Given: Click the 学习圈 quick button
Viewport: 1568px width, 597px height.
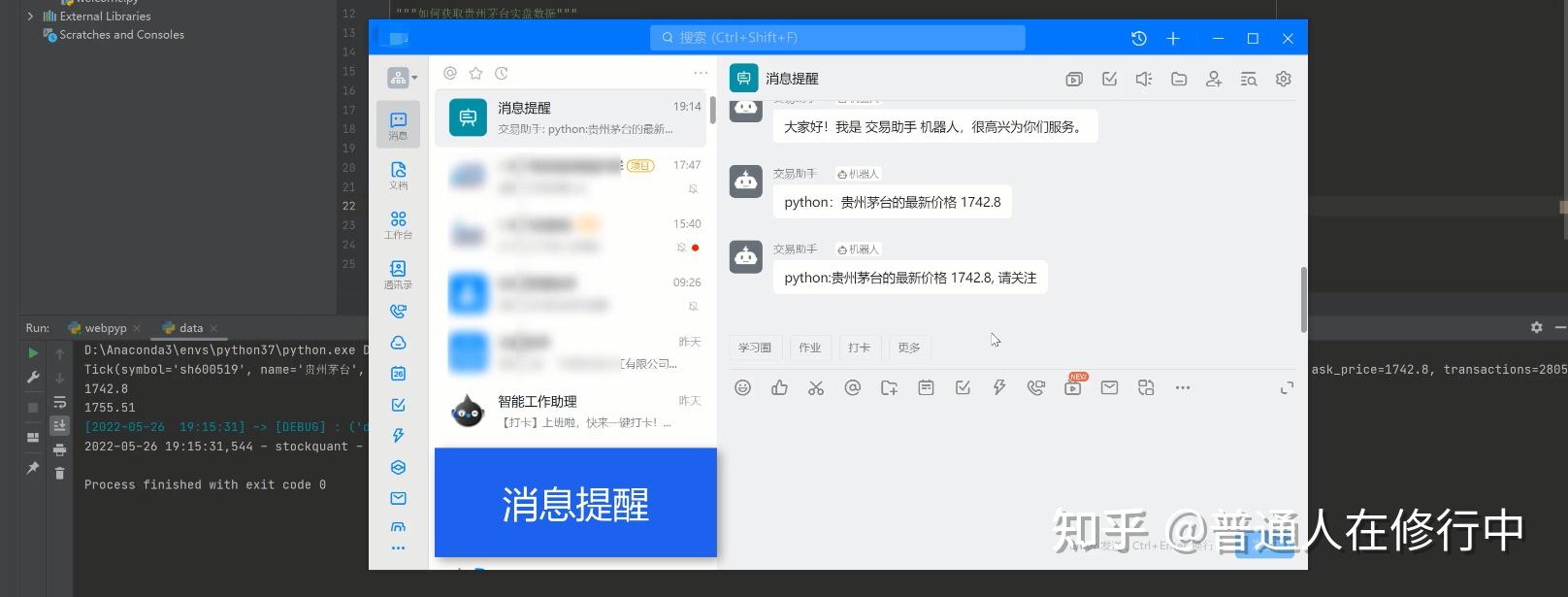Looking at the screenshot, I should coord(755,348).
